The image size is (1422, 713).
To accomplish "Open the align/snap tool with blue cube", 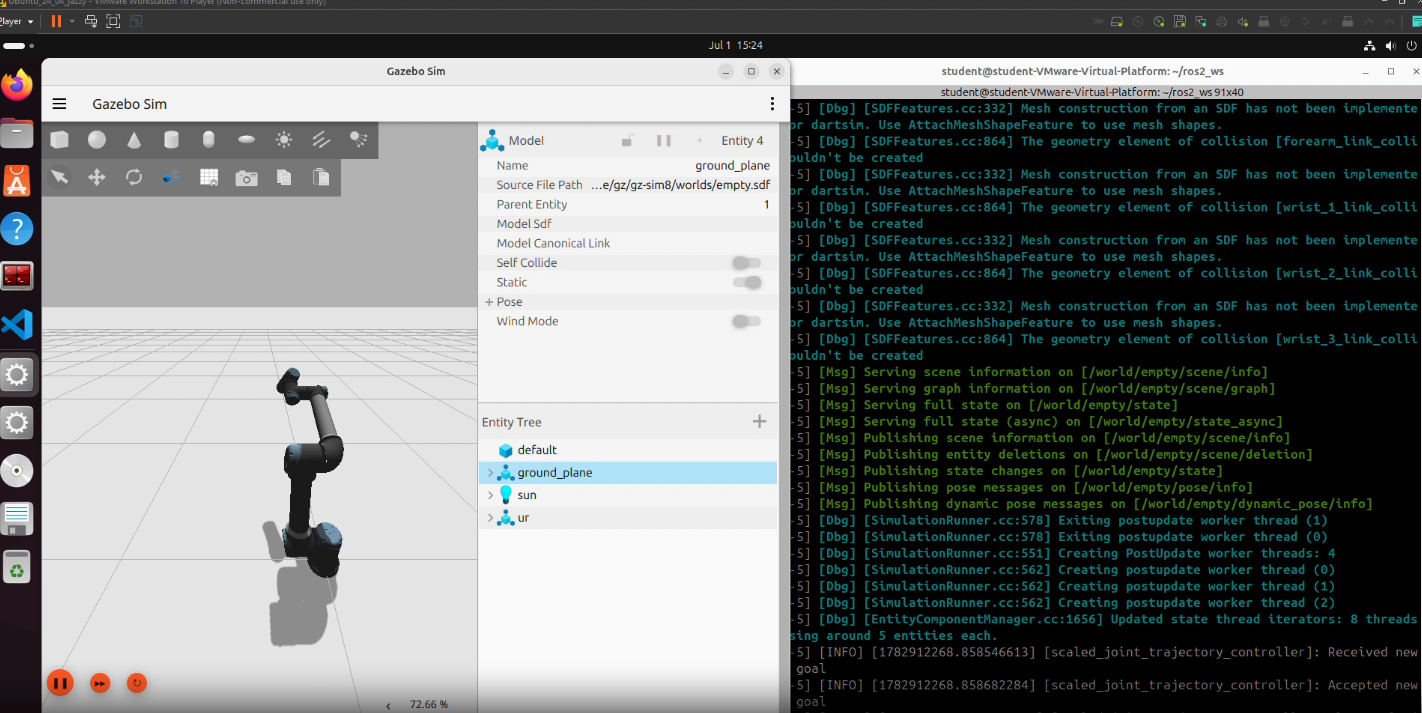I will [x=171, y=177].
